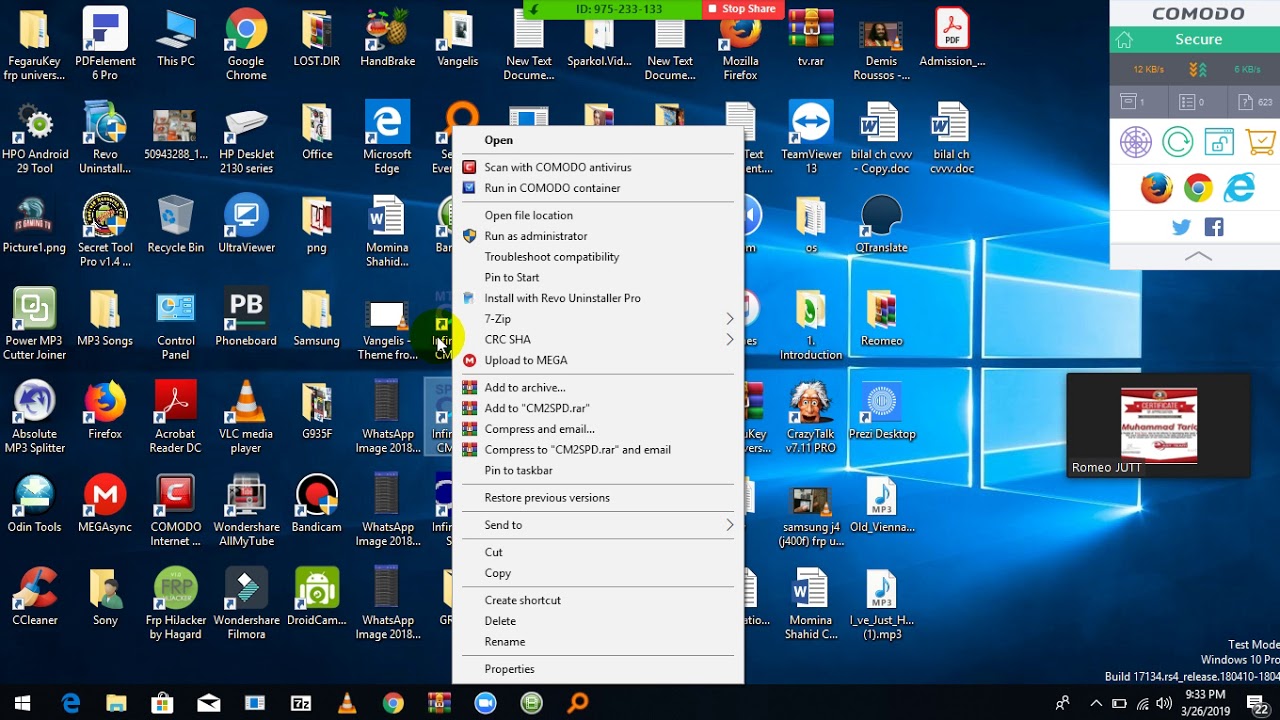
Task: Select the Odin Tools desktop icon
Action: tap(35, 503)
